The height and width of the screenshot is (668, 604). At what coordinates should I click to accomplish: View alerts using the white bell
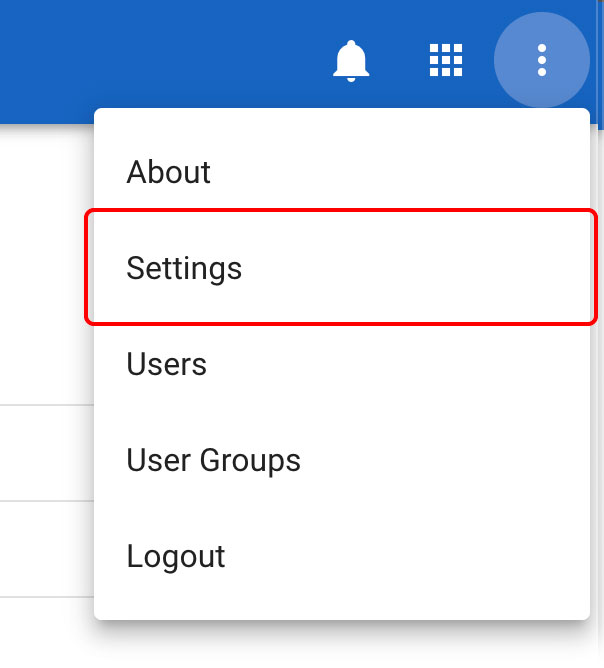tap(351, 61)
